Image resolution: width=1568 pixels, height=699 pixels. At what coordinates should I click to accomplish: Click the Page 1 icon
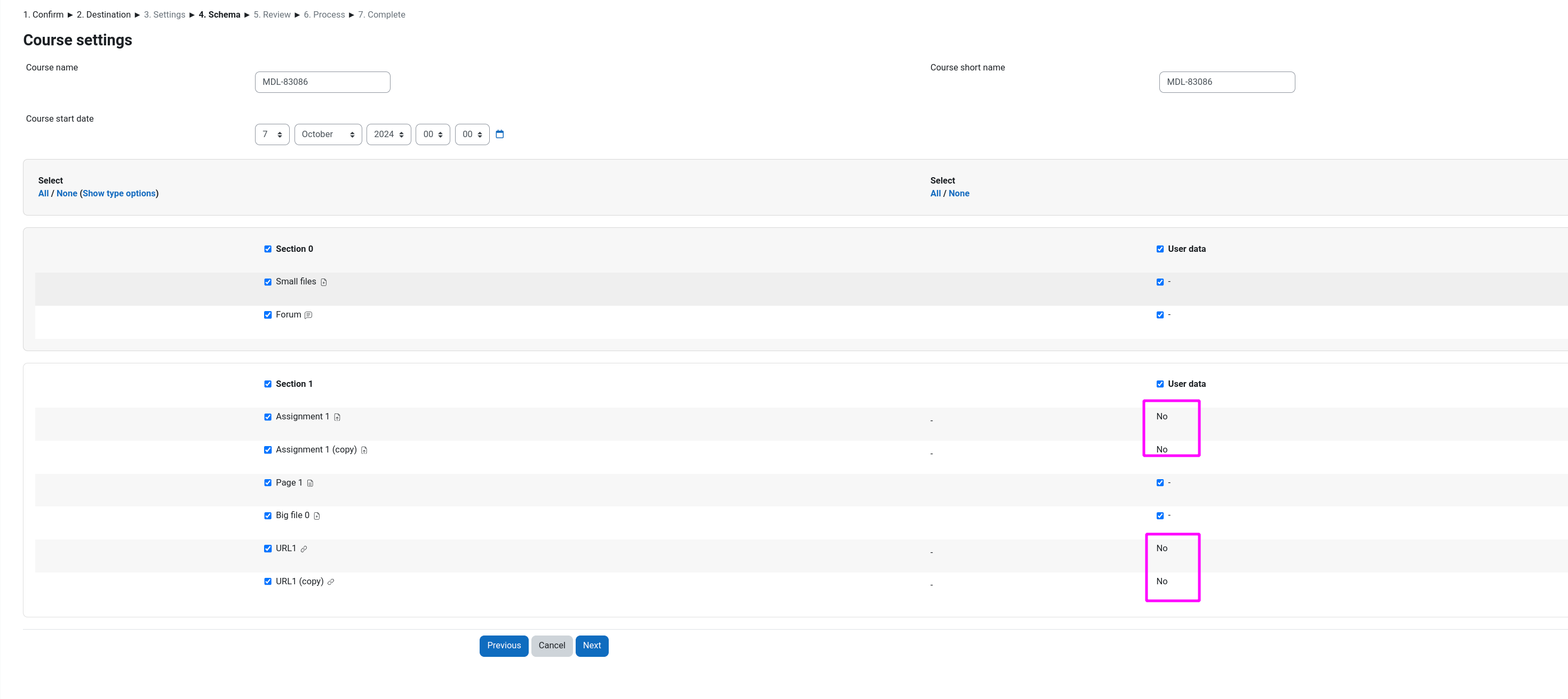pyautogui.click(x=310, y=483)
